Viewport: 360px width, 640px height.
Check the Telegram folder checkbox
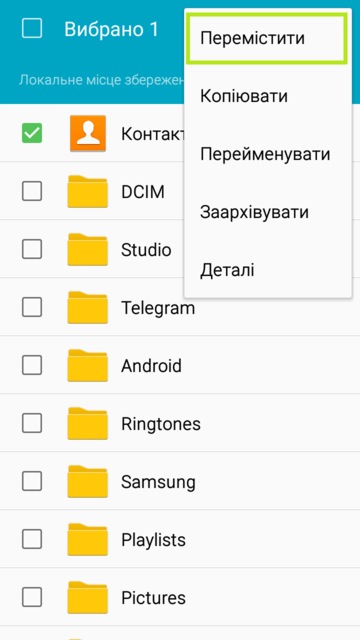click(32, 307)
